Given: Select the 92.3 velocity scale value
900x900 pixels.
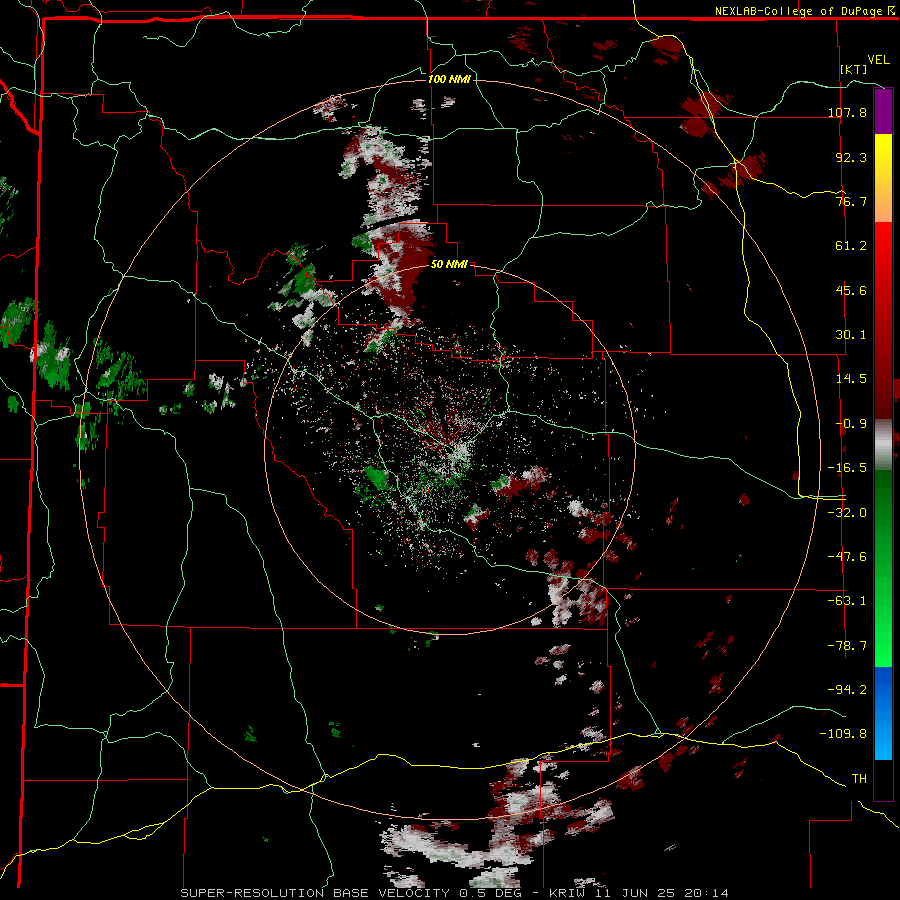Looking at the screenshot, I should pyautogui.click(x=851, y=157).
